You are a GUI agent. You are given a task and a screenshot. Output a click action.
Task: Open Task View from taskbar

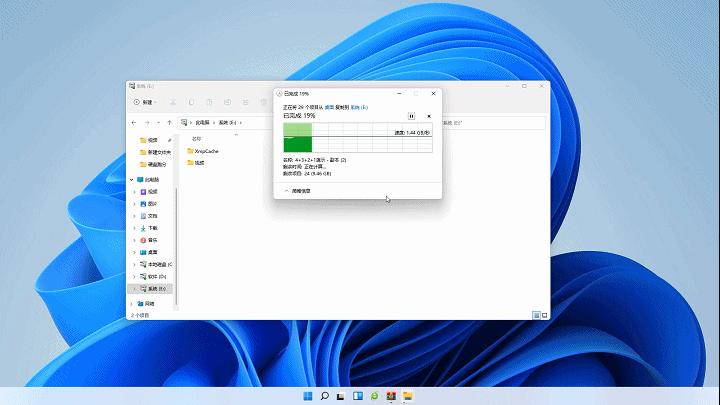coord(341,396)
